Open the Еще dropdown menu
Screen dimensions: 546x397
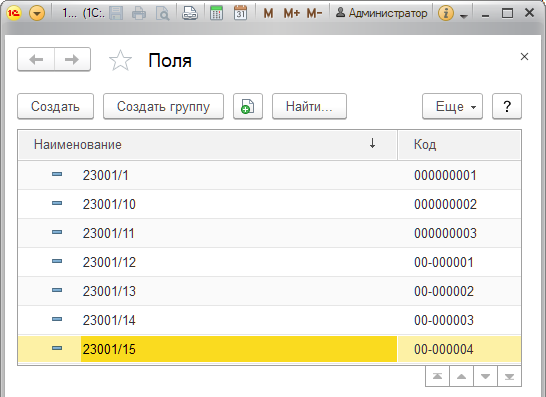[452, 106]
